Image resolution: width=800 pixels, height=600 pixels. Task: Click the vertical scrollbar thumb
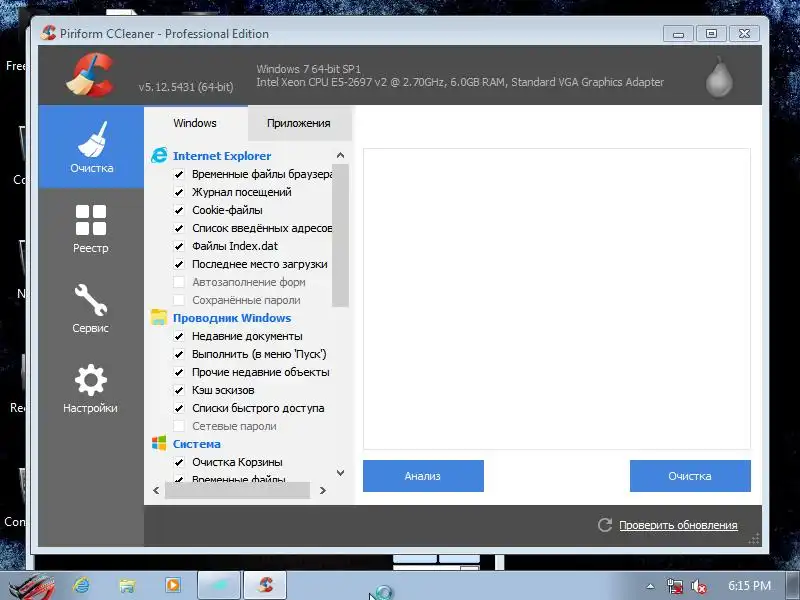[x=340, y=235]
